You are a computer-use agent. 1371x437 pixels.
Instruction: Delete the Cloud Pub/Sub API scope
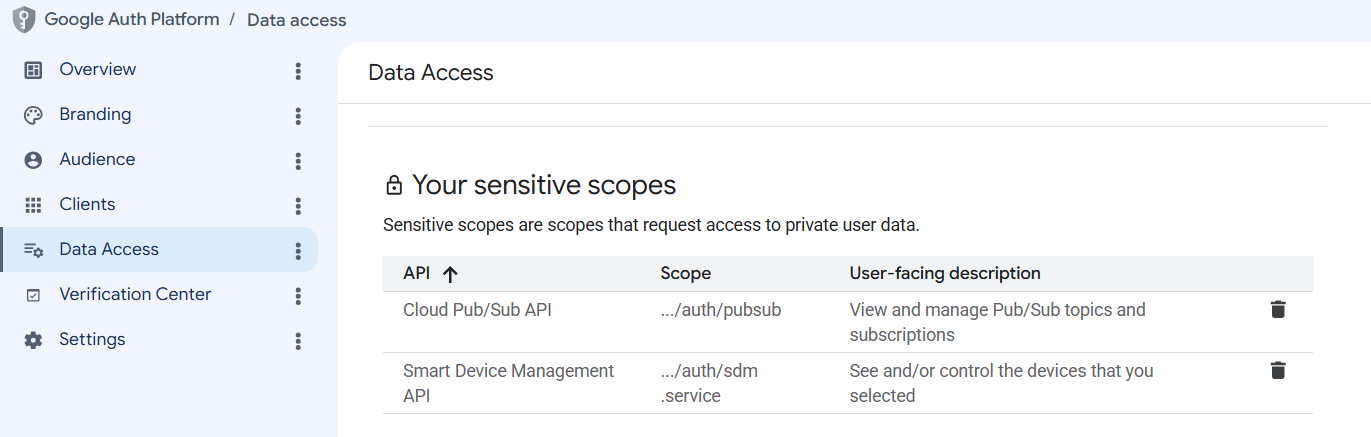(x=1277, y=309)
